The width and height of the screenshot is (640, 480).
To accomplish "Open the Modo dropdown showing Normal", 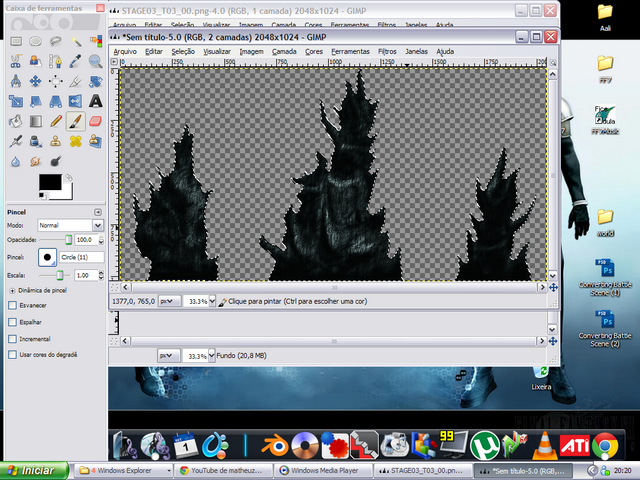I will (x=70, y=225).
